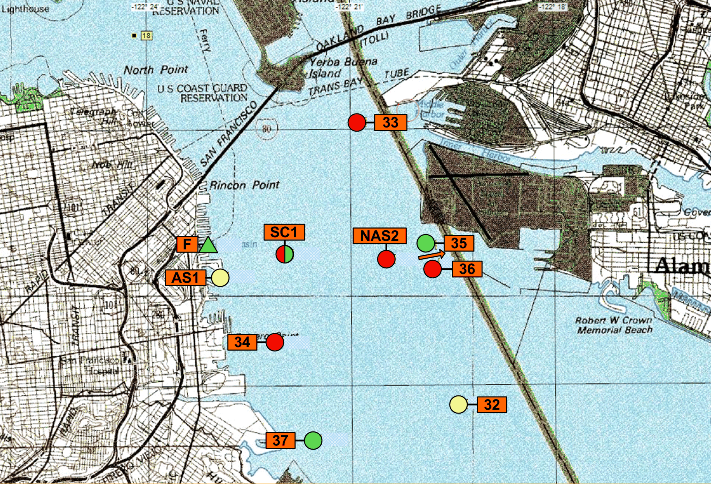
Task: Click the green circle marker for station 35
Action: [426, 244]
